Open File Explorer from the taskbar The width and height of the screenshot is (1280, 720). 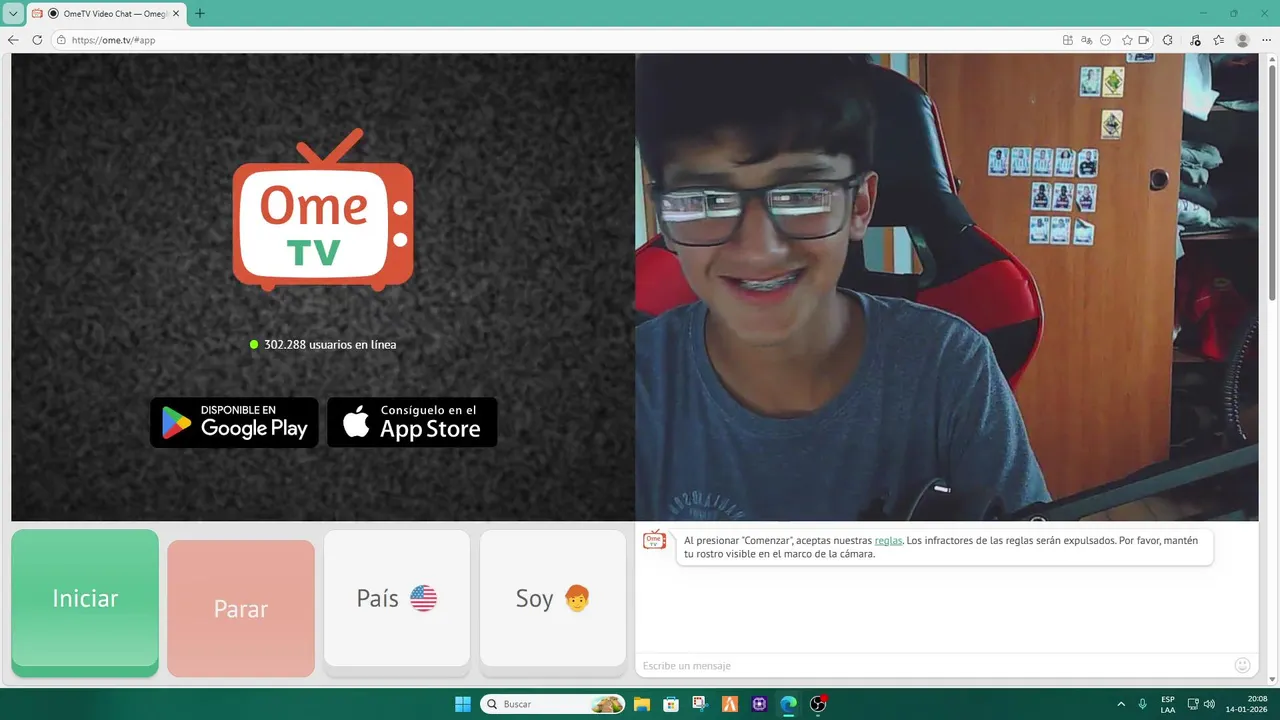[641, 704]
